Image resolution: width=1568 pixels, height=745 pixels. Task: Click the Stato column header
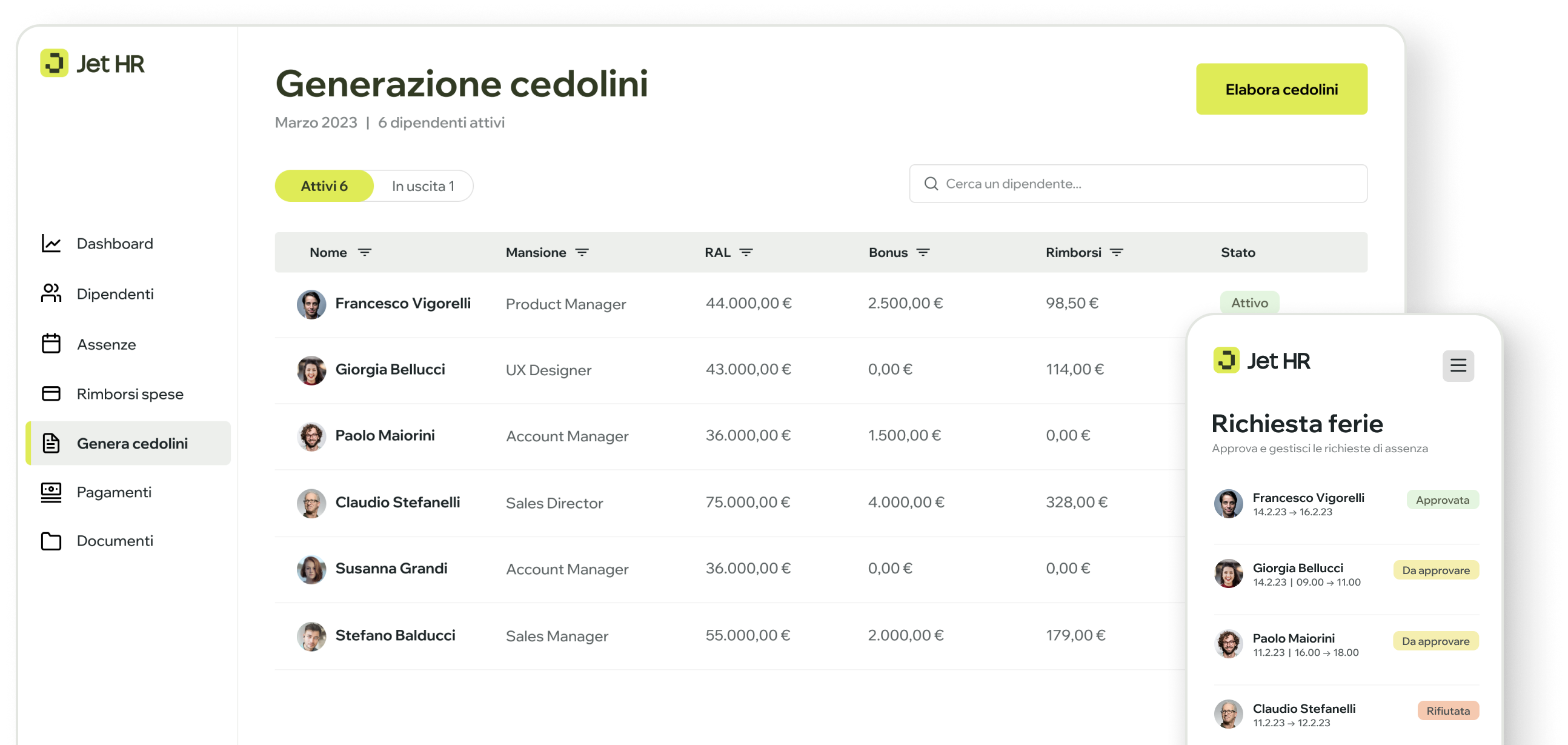1237,252
